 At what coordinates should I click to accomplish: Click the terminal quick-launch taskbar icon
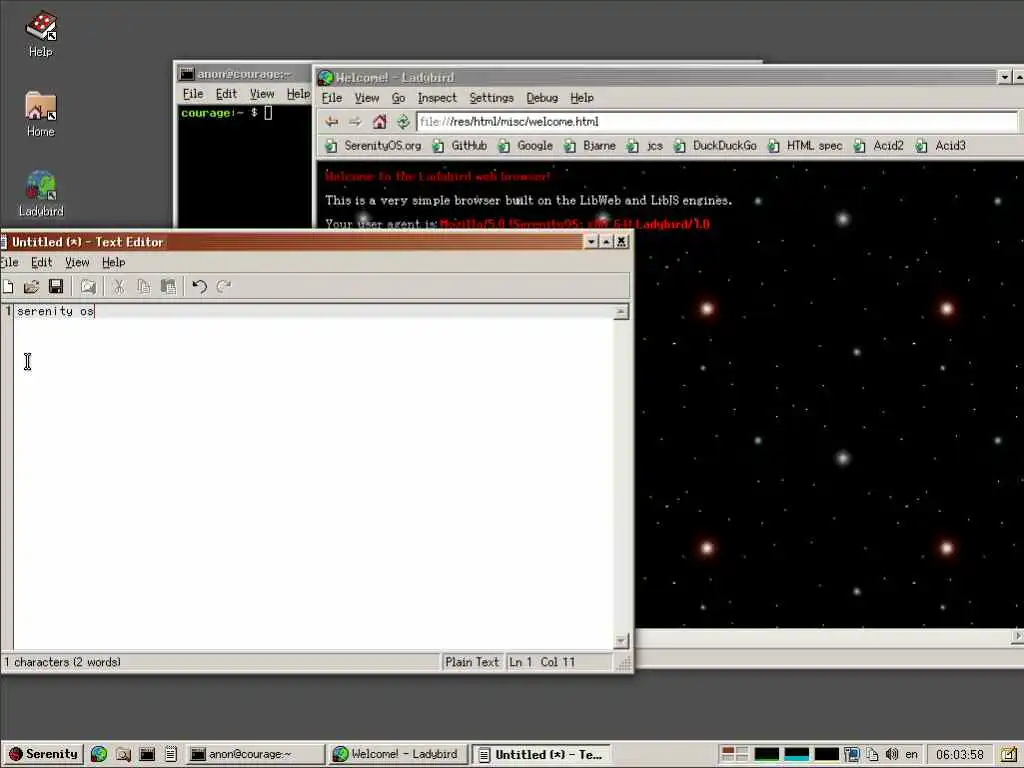(x=147, y=754)
